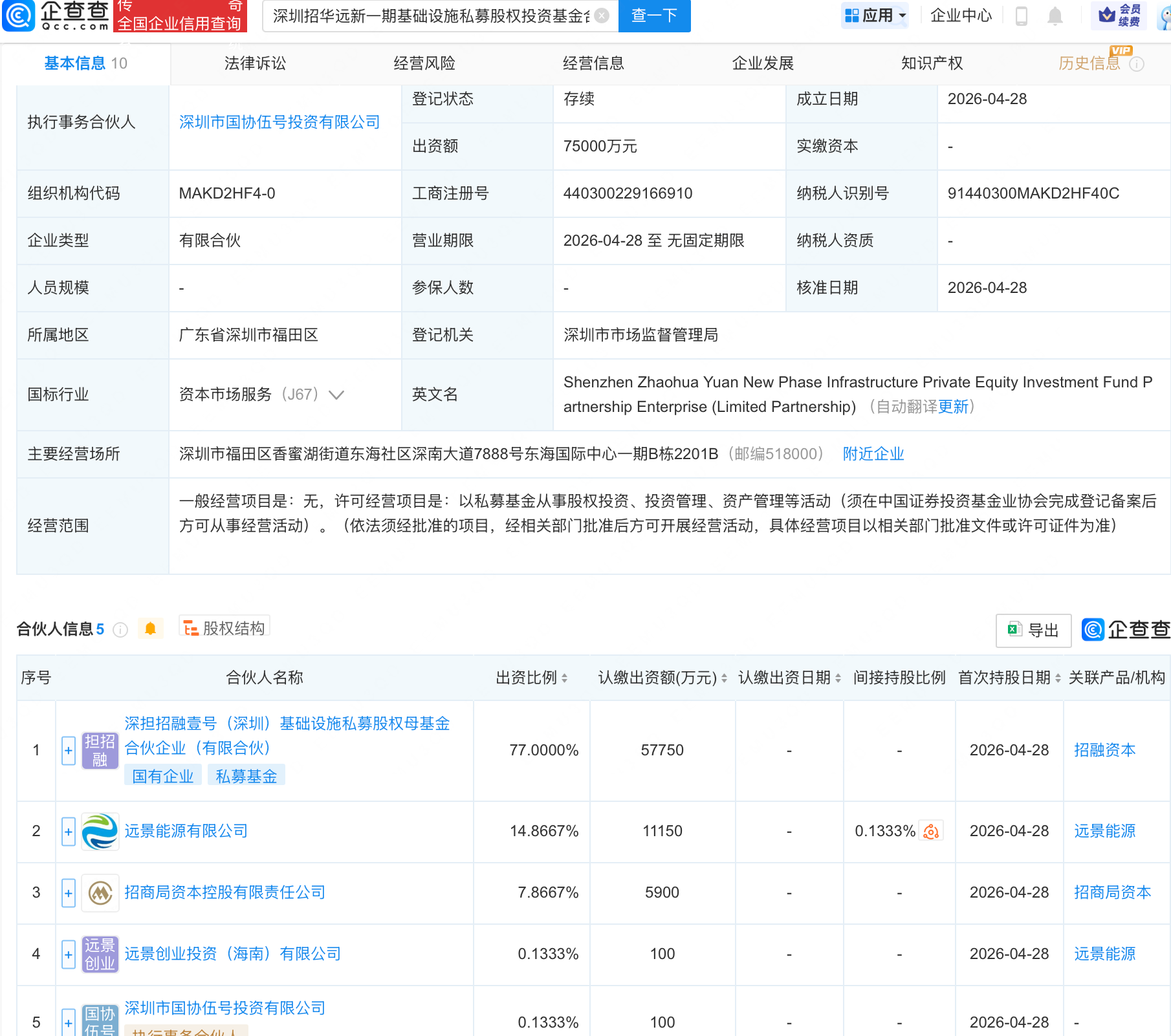Open the notifications bell in header

pyautogui.click(x=1055, y=16)
